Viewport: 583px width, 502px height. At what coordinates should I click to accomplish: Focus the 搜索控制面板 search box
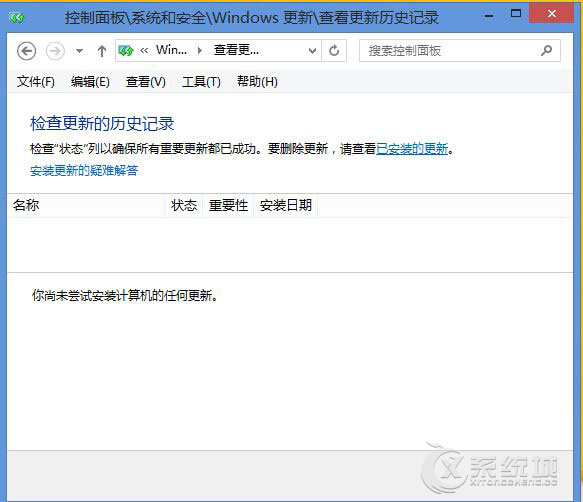(460, 51)
